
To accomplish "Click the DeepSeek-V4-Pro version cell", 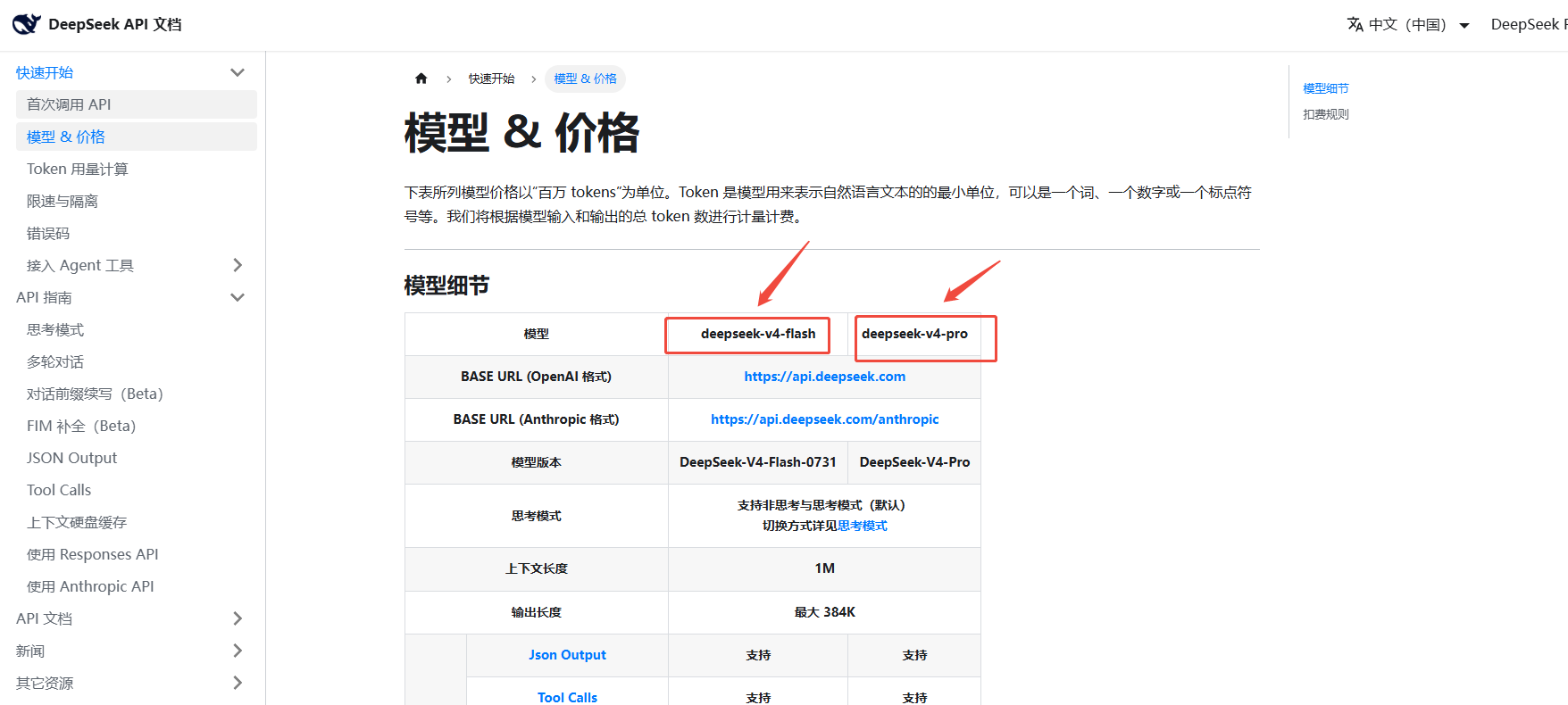I will 914,462.
